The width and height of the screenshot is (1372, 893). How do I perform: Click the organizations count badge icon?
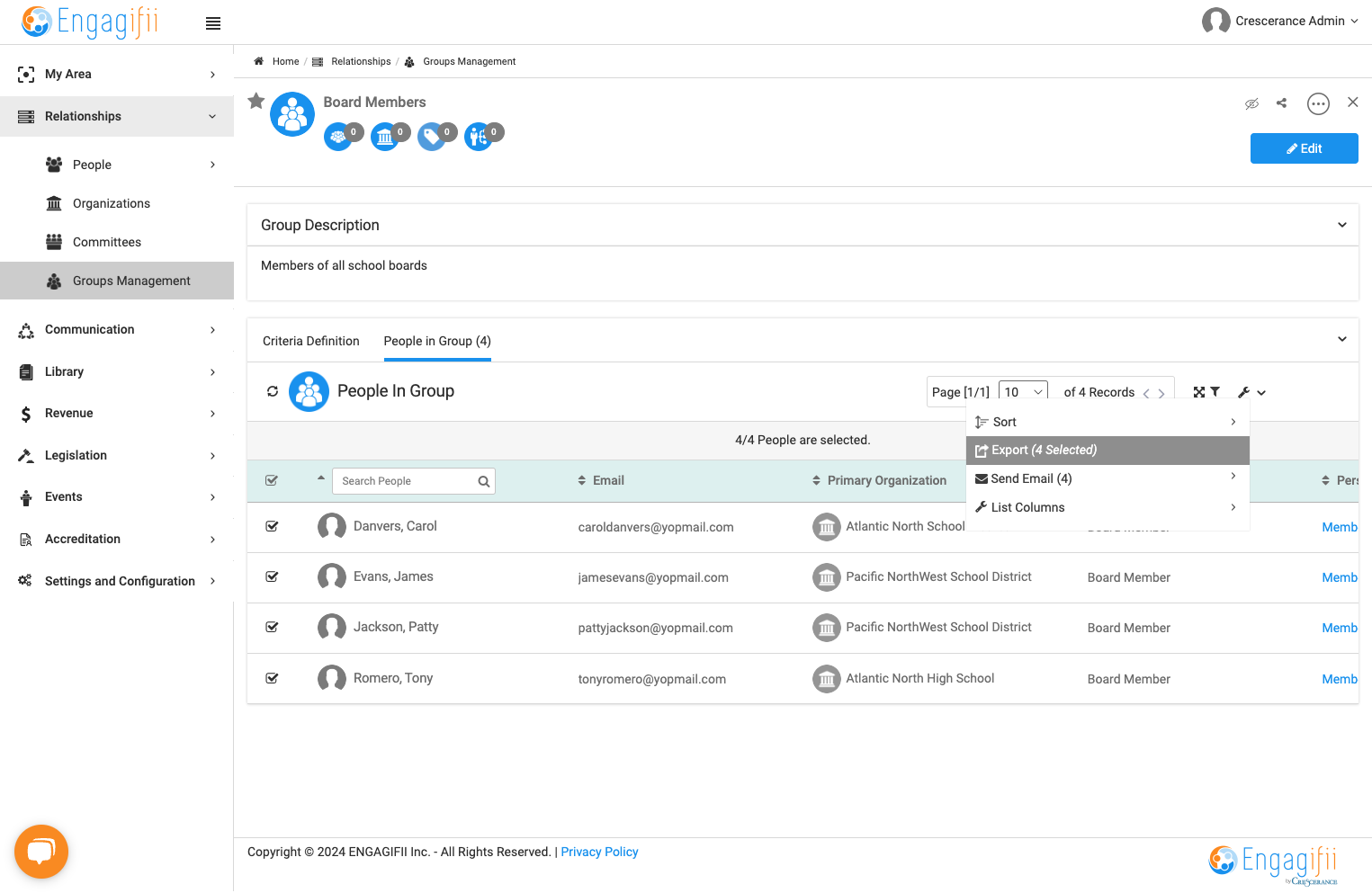pos(386,137)
